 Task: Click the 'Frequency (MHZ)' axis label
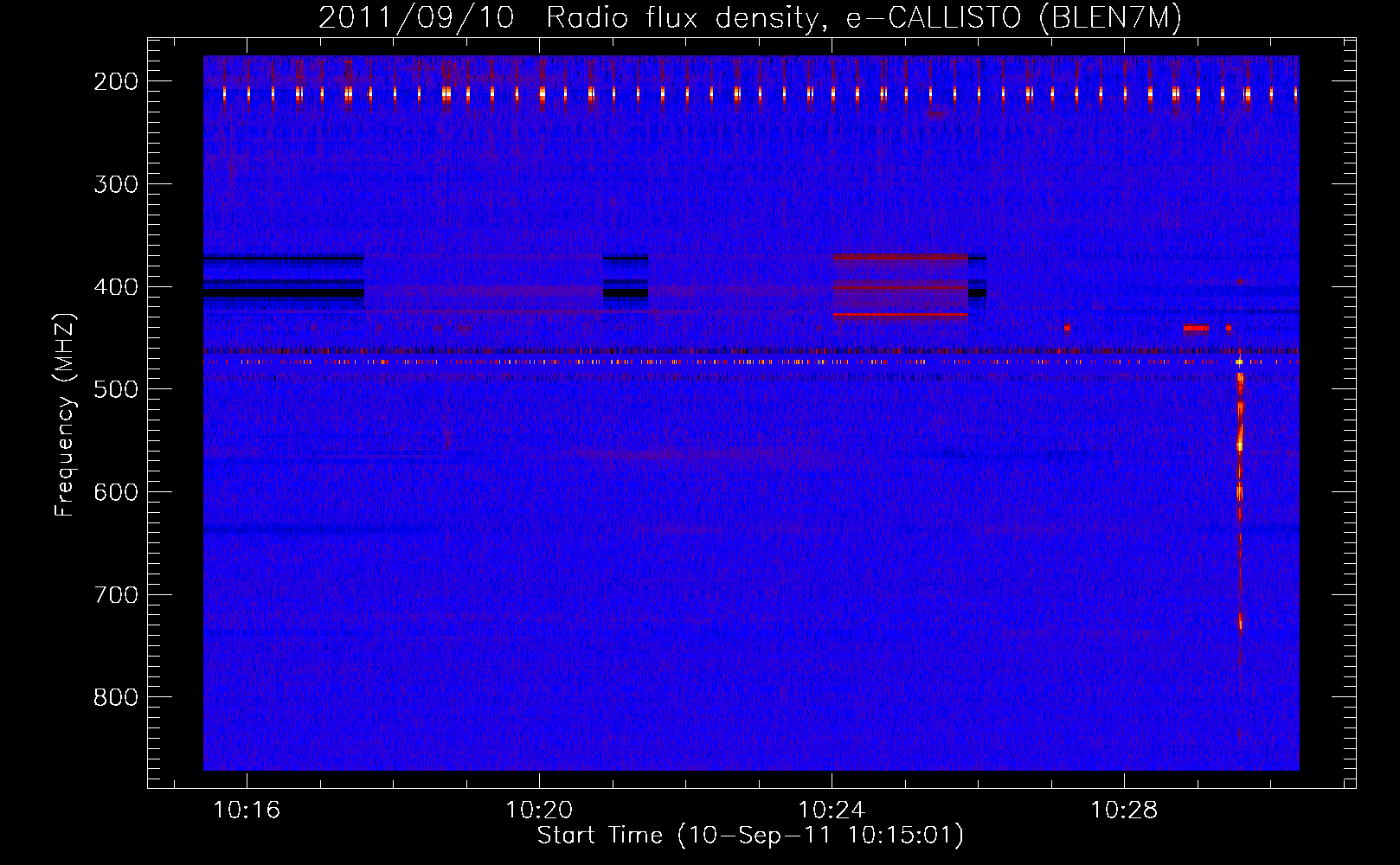click(x=65, y=414)
